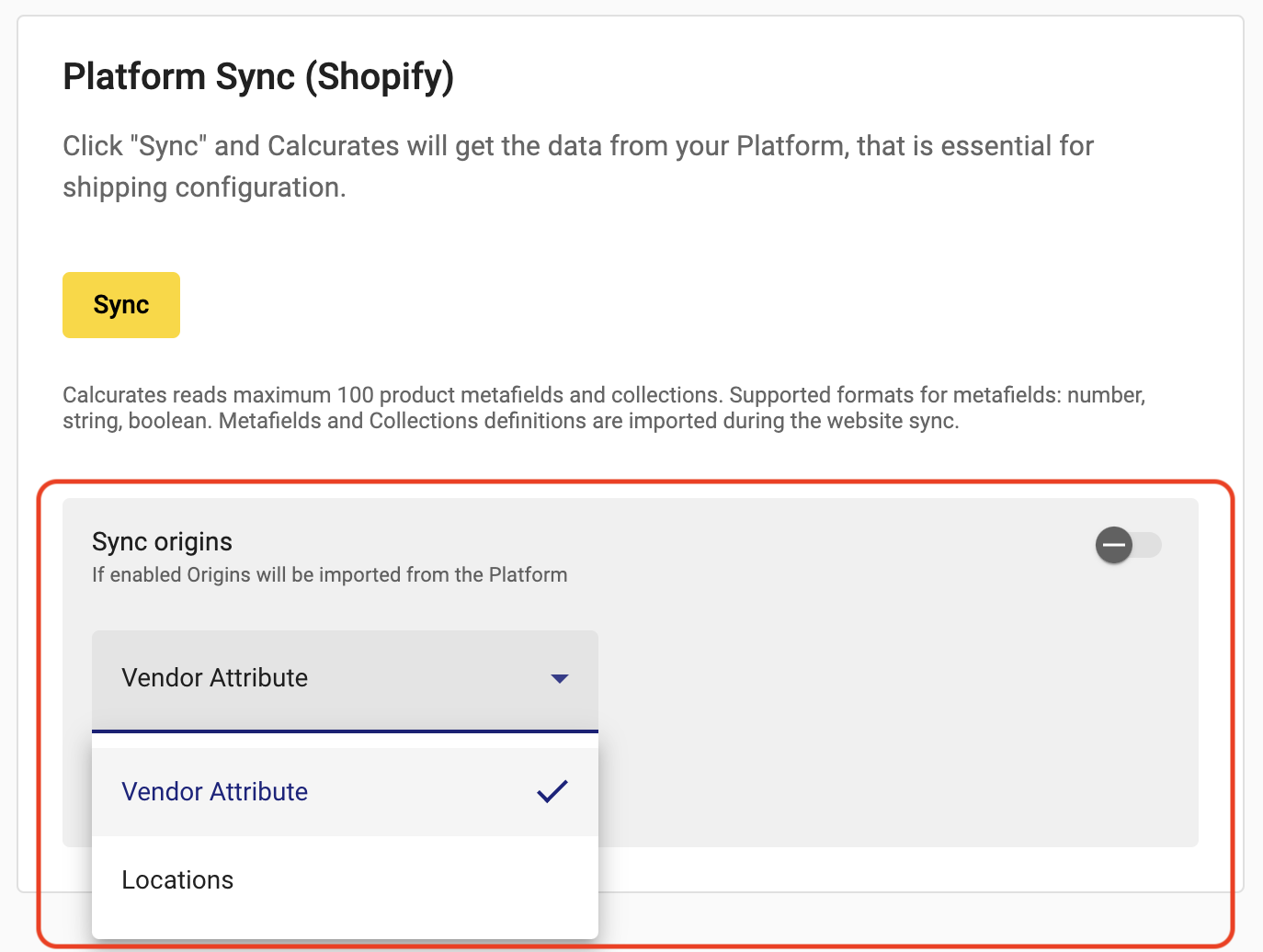Image resolution: width=1263 pixels, height=952 pixels.
Task: Click the yellow Sync button
Action: (121, 305)
